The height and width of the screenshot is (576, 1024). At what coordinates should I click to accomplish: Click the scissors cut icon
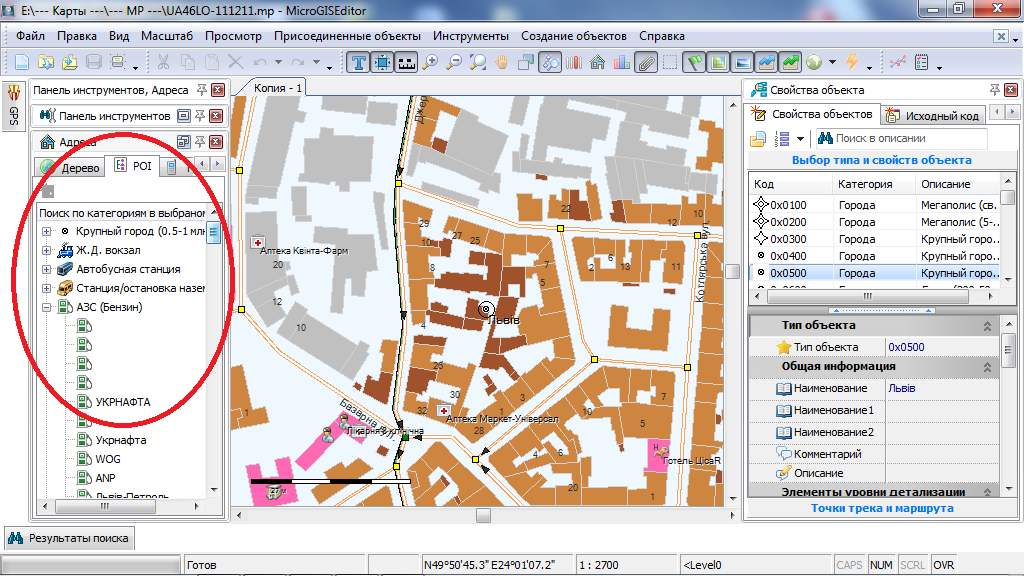pos(163,62)
